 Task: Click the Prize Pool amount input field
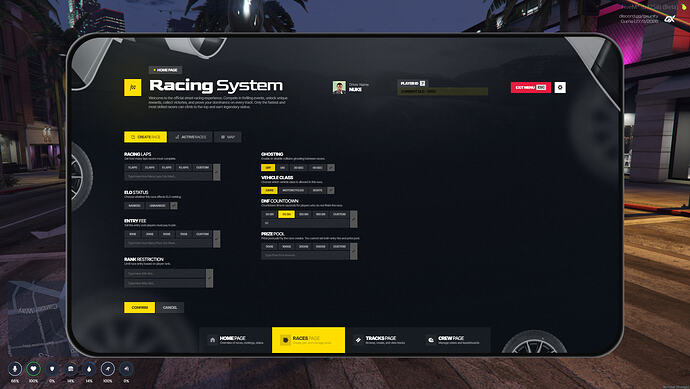pyautogui.click(x=305, y=255)
